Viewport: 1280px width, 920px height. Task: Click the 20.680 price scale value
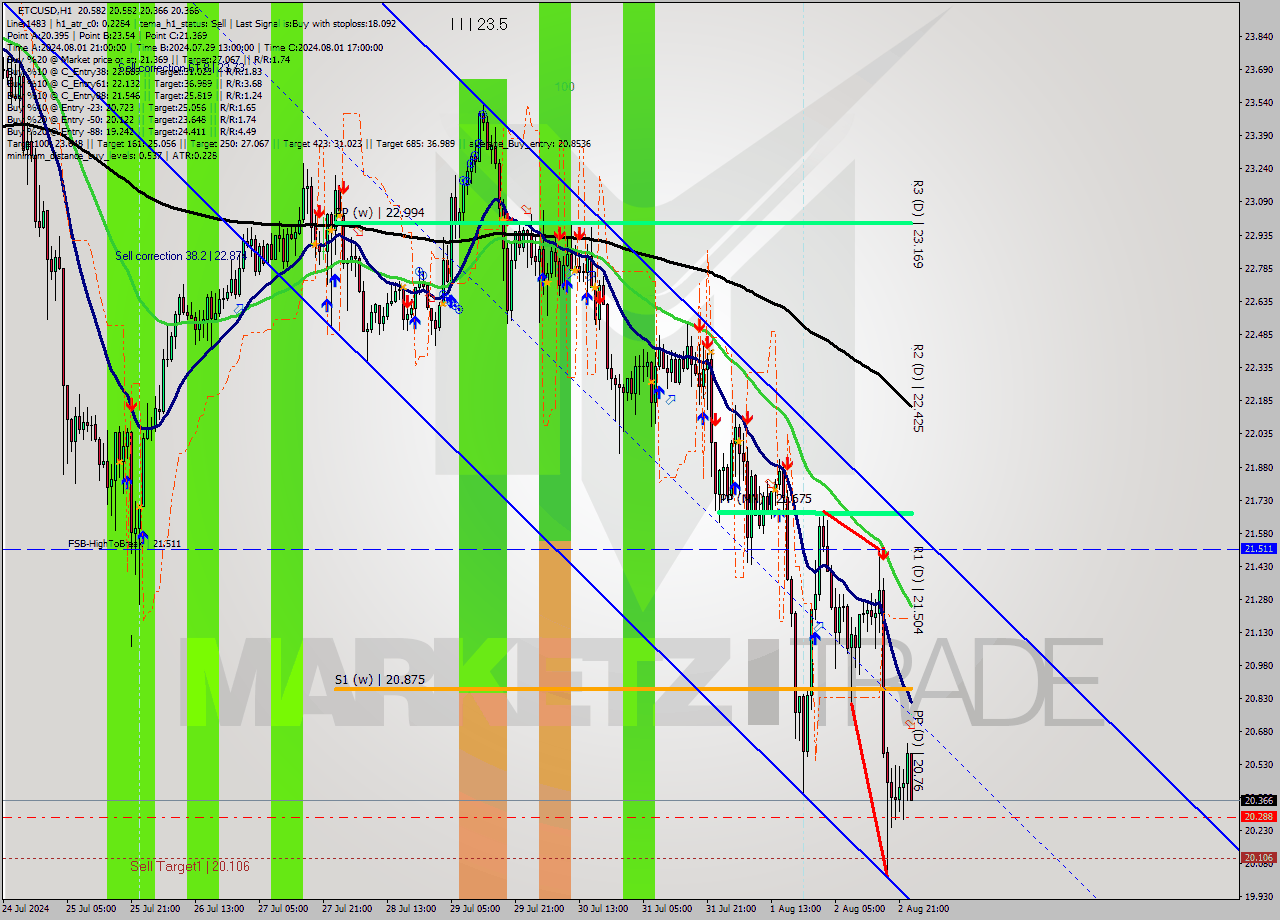(x=1257, y=732)
